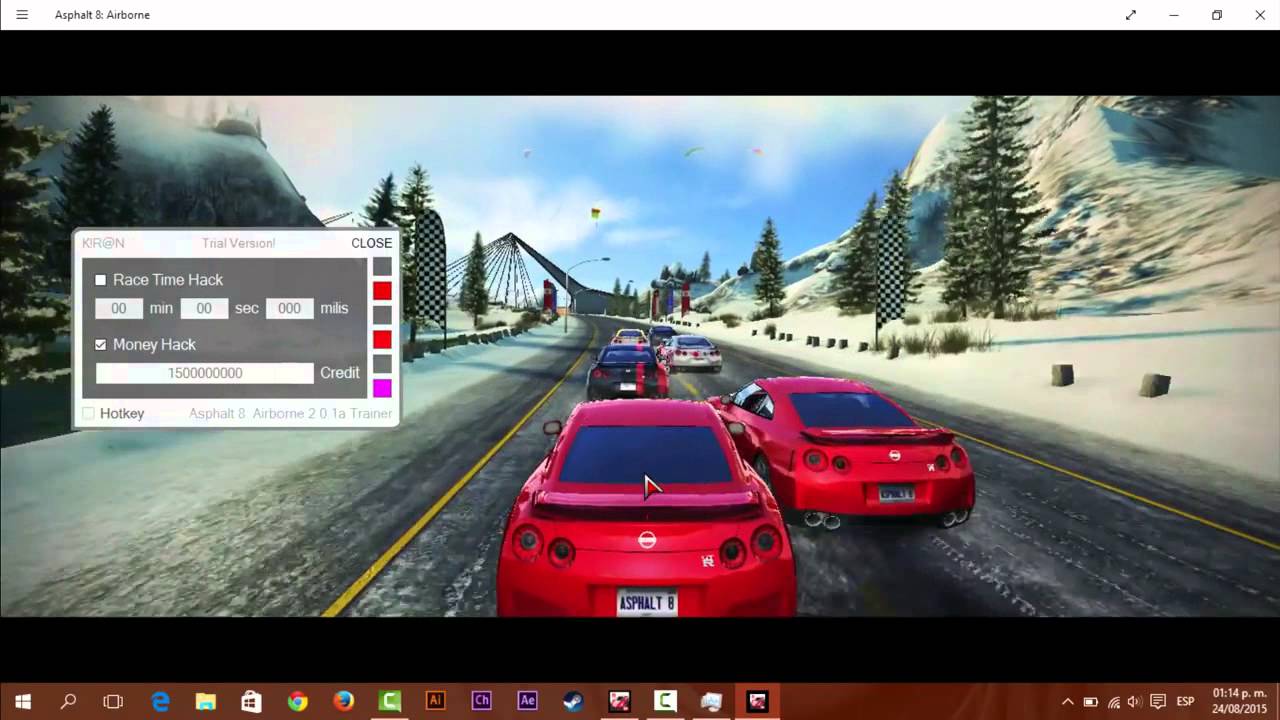Launch Microsoft Edge from the taskbar

coord(160,701)
